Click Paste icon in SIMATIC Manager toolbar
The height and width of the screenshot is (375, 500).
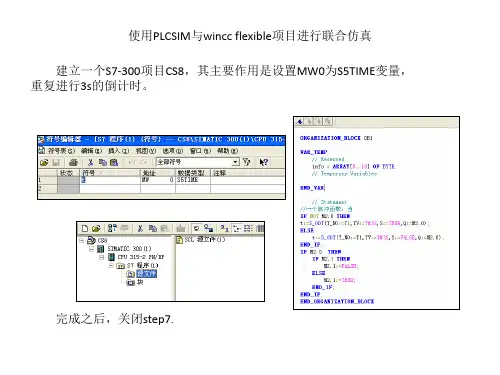164,228
